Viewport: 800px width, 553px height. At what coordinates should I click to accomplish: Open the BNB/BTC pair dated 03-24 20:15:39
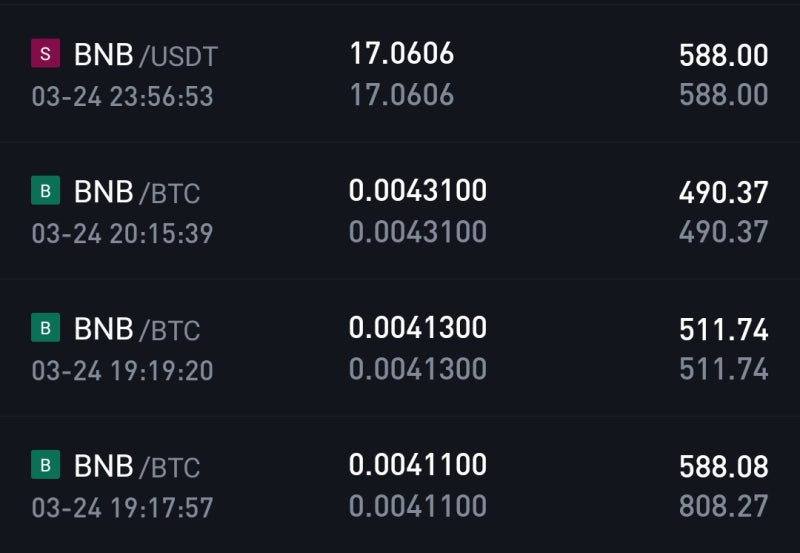click(137, 192)
